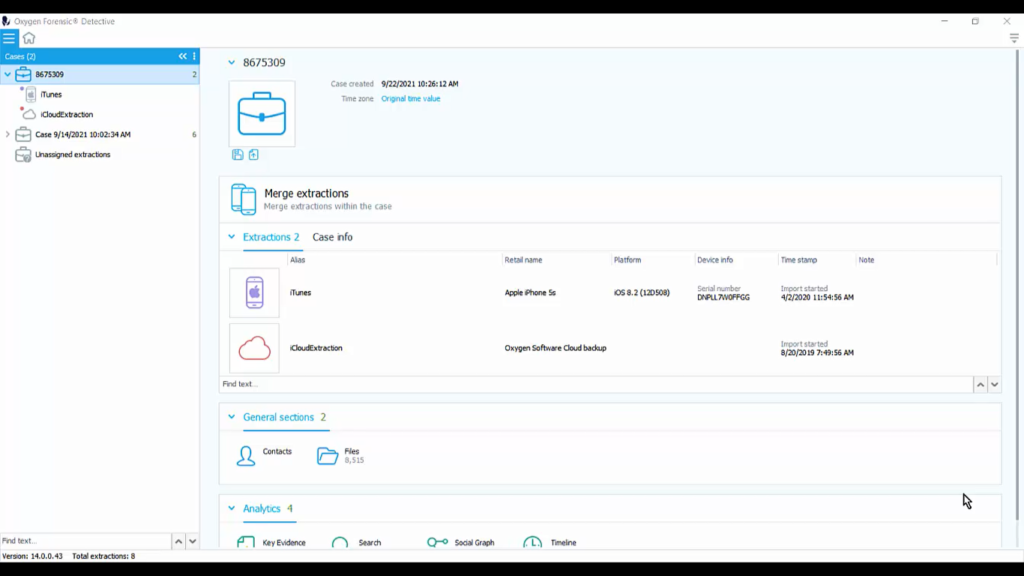Click the export case icon below briefcase

(x=253, y=155)
